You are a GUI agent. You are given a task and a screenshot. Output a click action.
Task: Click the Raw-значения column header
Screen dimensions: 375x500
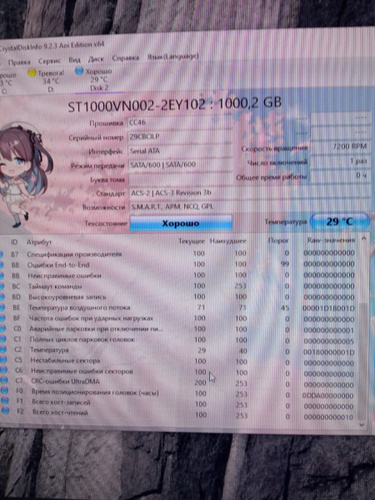tap(331, 240)
